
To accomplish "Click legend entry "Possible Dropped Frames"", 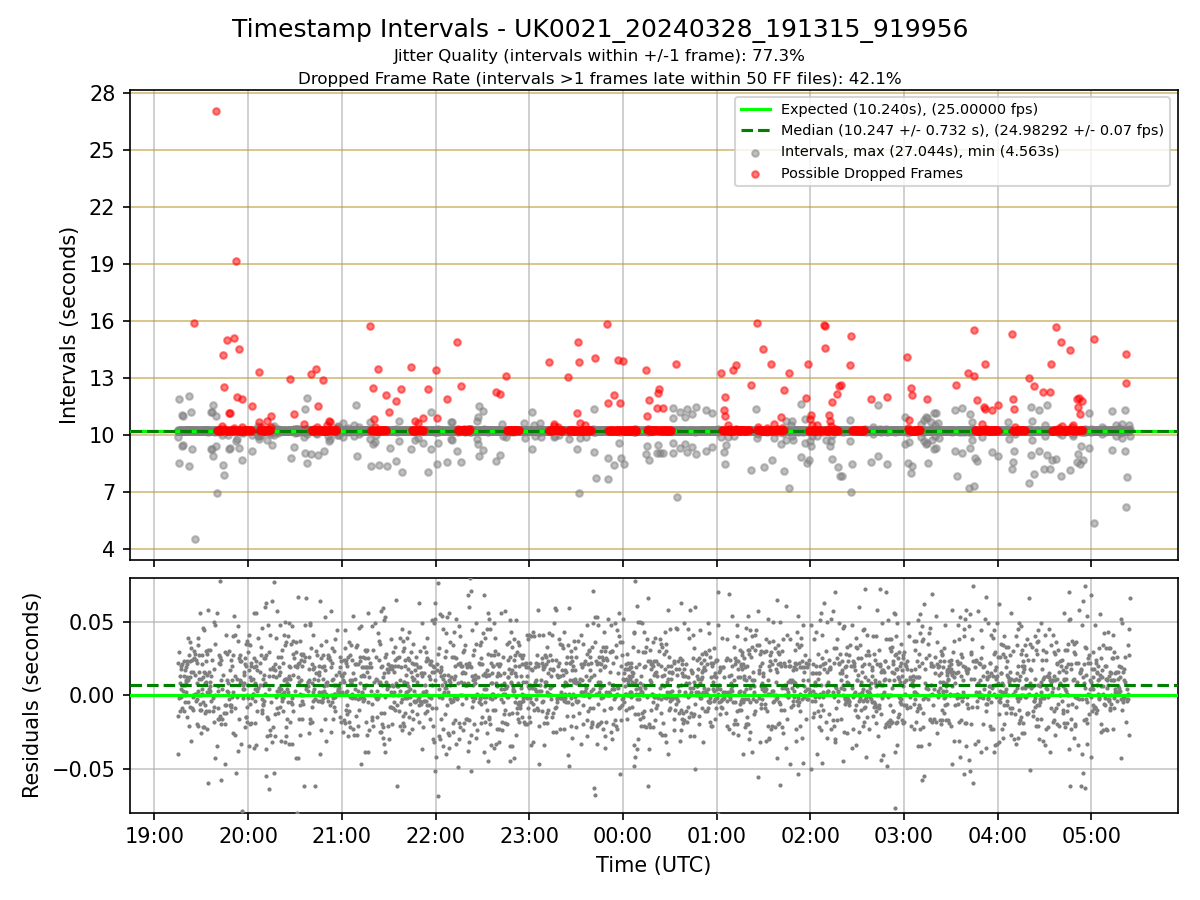I will (872, 173).
